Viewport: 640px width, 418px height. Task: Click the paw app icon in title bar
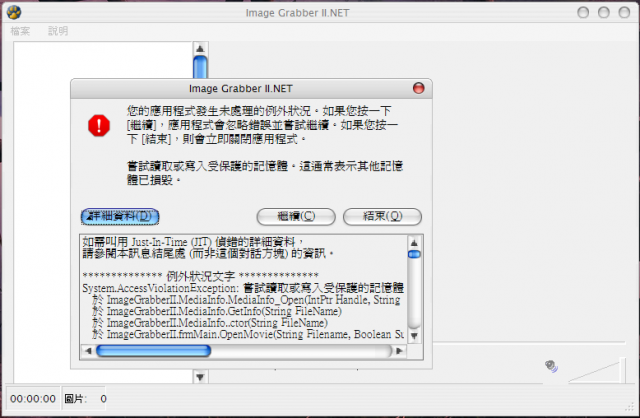coord(14,12)
